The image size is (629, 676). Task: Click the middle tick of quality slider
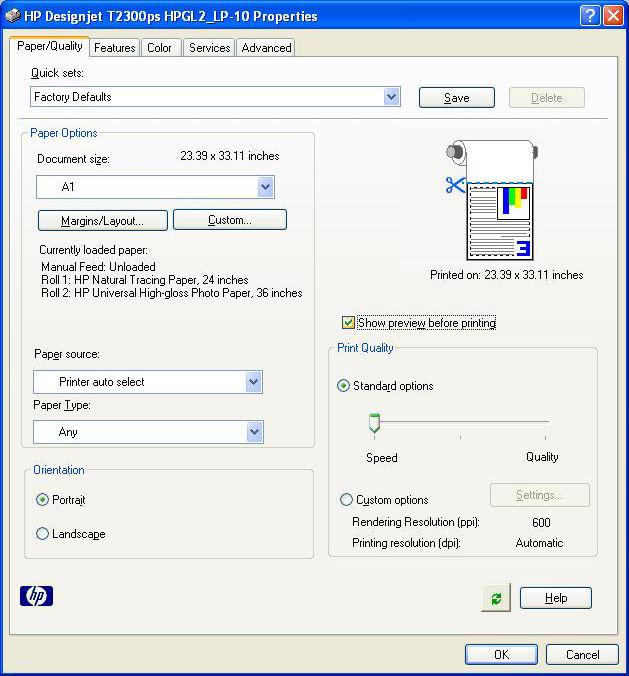point(460,437)
